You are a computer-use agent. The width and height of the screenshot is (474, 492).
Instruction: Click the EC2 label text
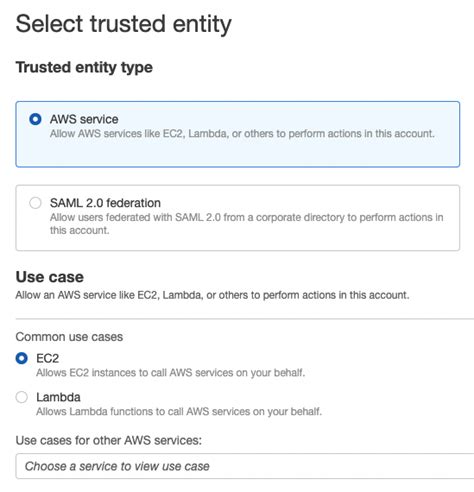pyautogui.click(x=48, y=358)
